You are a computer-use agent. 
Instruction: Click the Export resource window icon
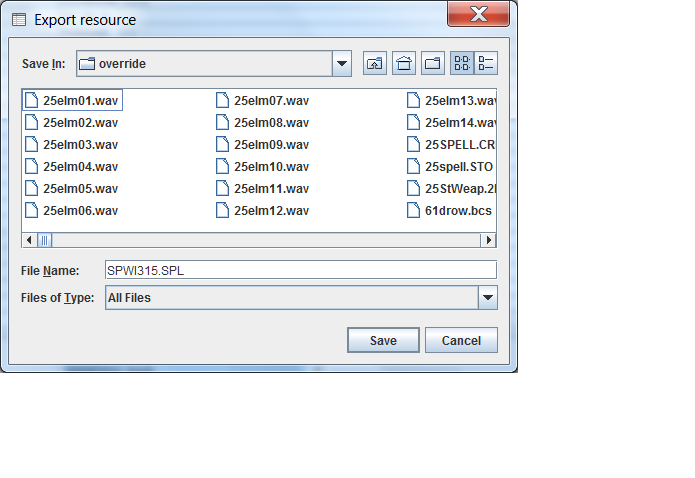(18, 19)
